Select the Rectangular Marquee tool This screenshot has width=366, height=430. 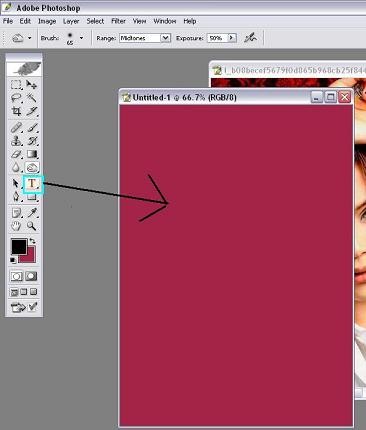(x=16, y=85)
